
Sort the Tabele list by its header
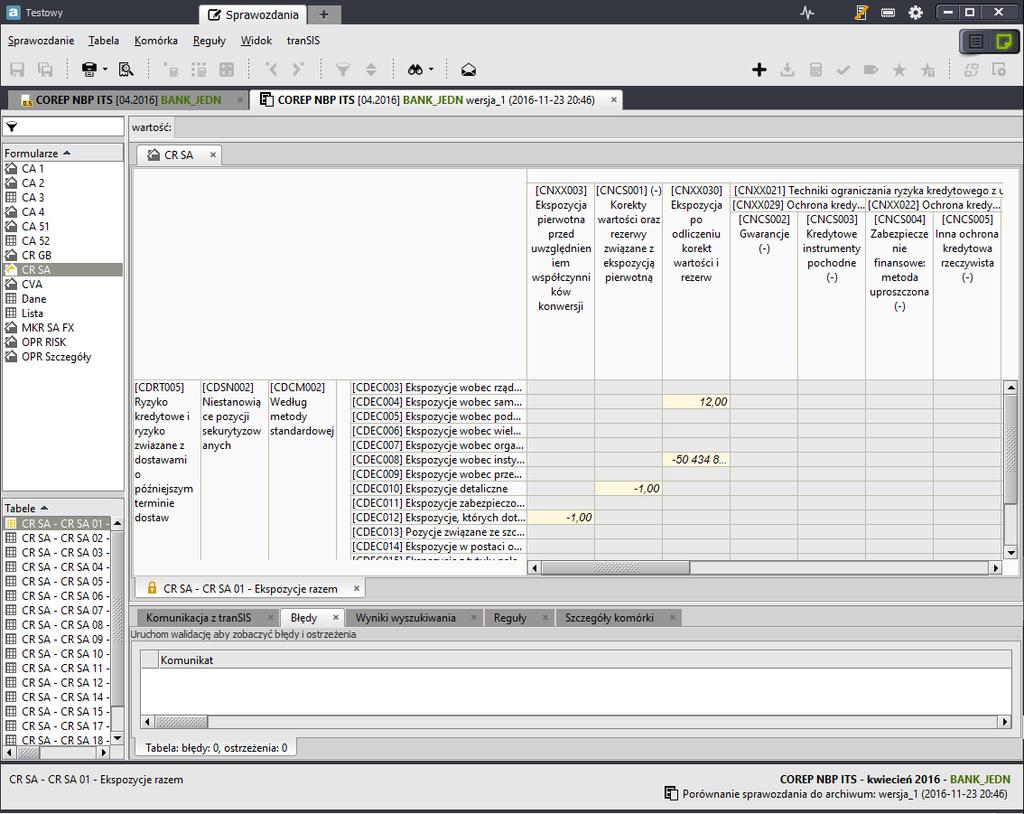(63, 508)
